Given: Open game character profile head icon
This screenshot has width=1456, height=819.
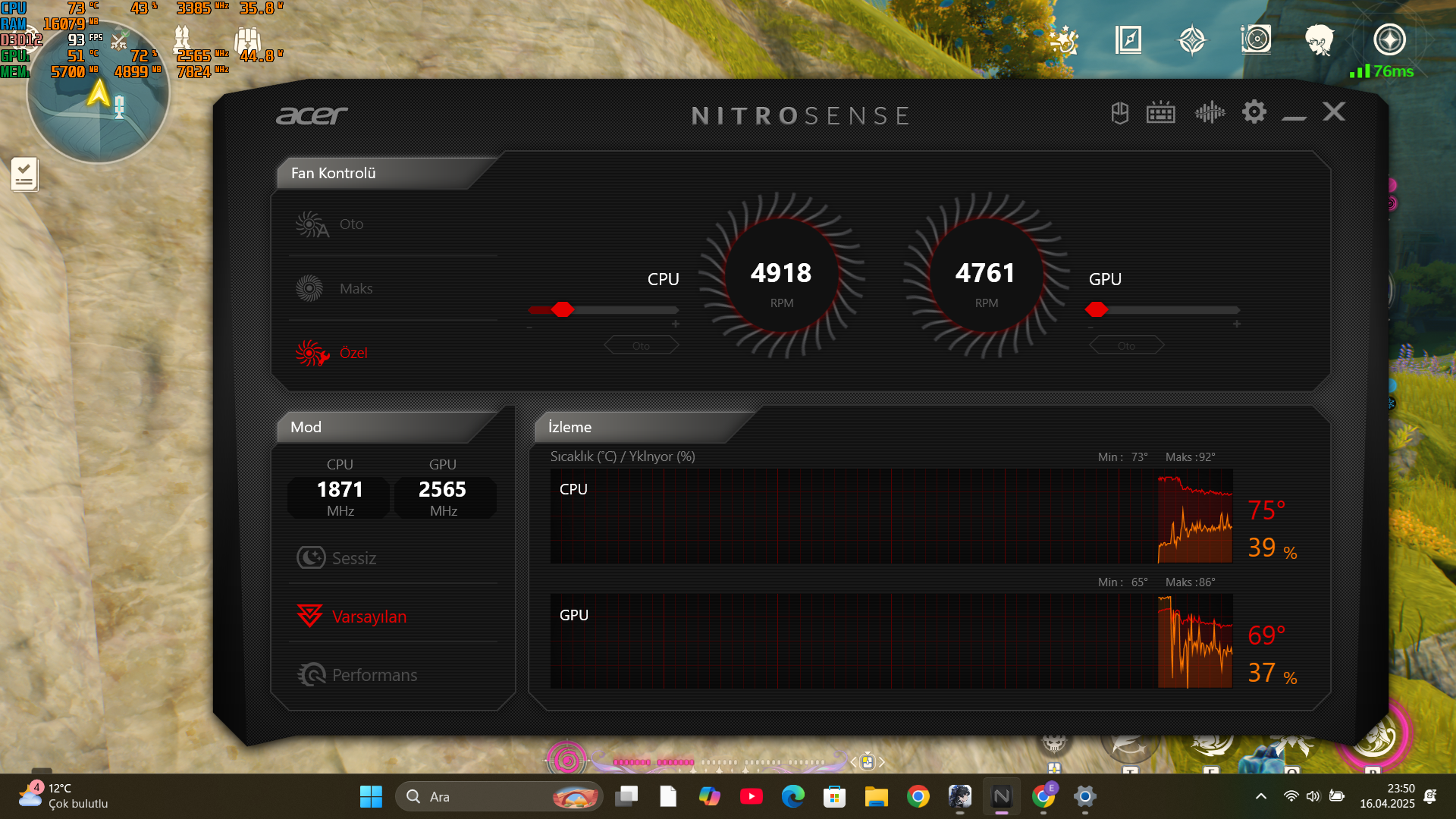Looking at the screenshot, I should 1319,39.
